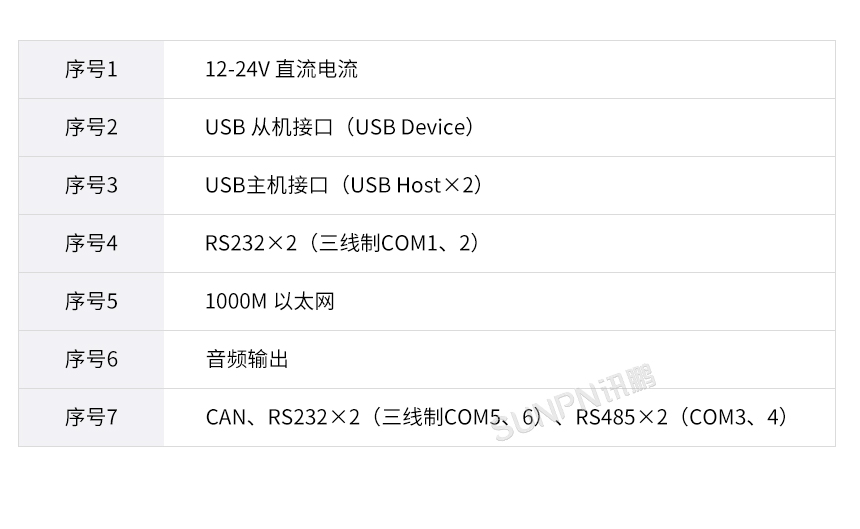Click the 序号5 label cell
Screen dimensions: 860x529
91,301
